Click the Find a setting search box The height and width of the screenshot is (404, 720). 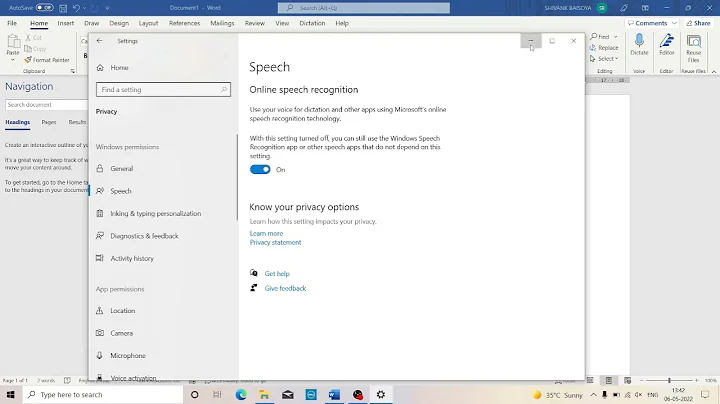click(x=163, y=90)
